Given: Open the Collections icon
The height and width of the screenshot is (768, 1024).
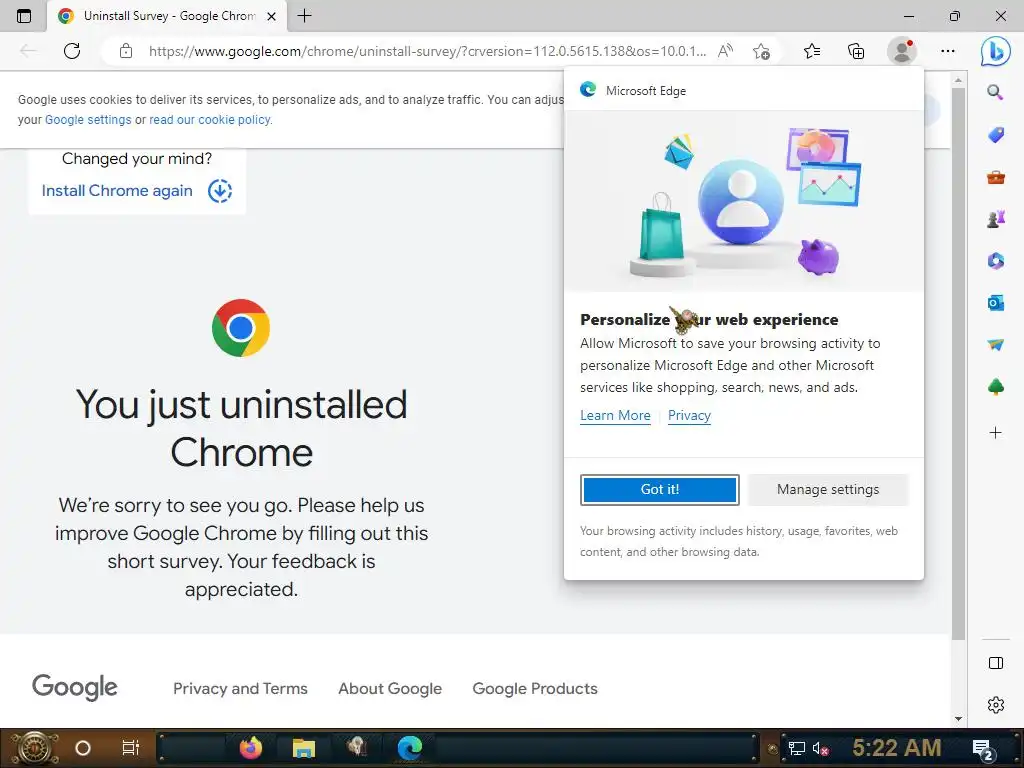Looking at the screenshot, I should 856,51.
